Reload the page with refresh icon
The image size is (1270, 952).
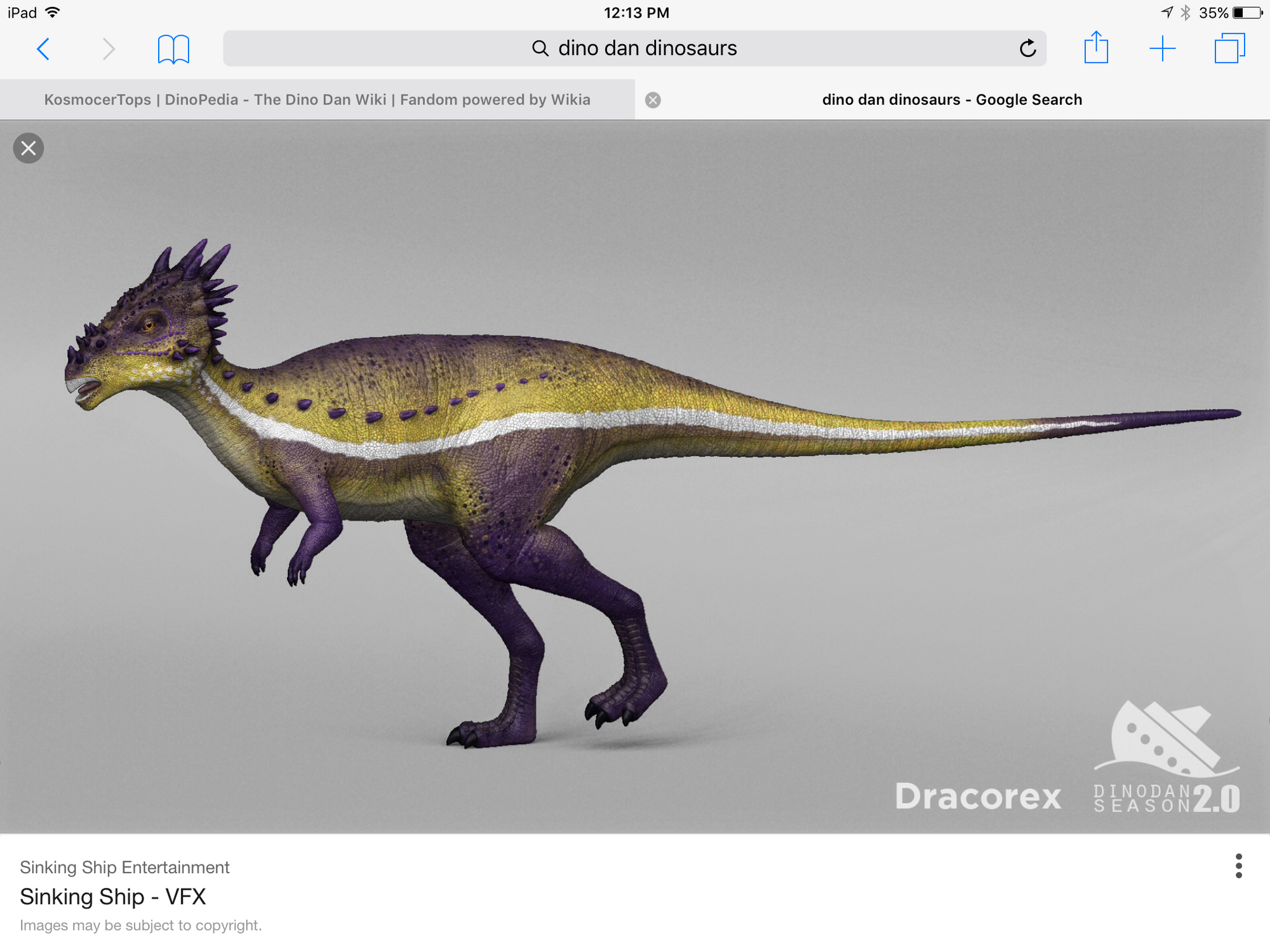[1027, 48]
